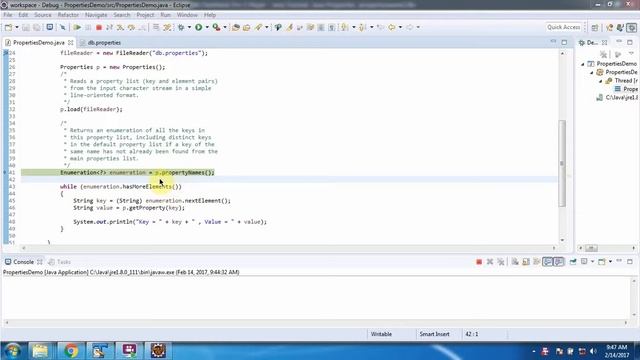
Task: Click the Resume debug button
Action: click(x=77, y=27)
